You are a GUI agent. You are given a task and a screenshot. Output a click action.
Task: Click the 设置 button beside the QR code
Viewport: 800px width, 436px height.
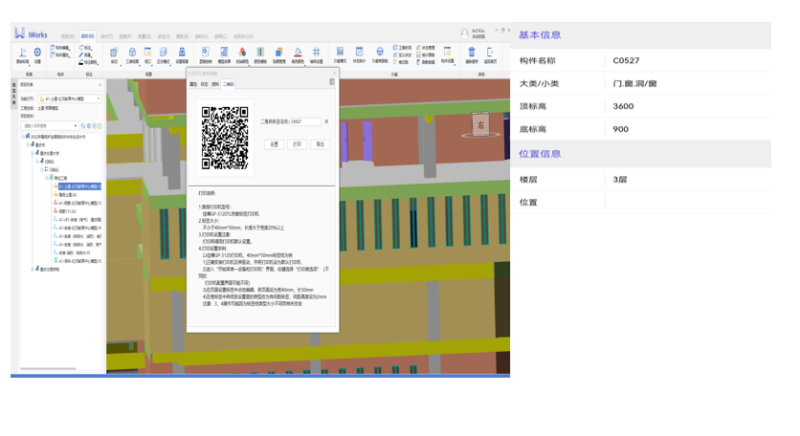click(x=274, y=144)
